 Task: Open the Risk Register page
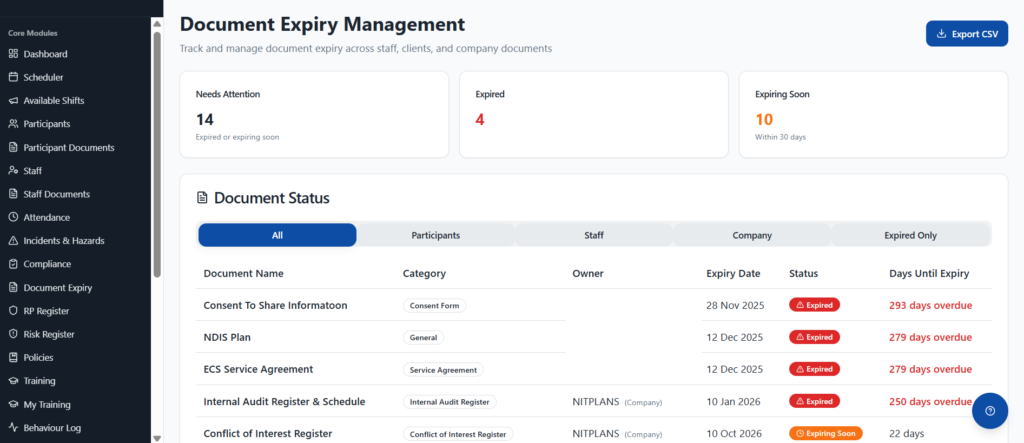pos(49,334)
